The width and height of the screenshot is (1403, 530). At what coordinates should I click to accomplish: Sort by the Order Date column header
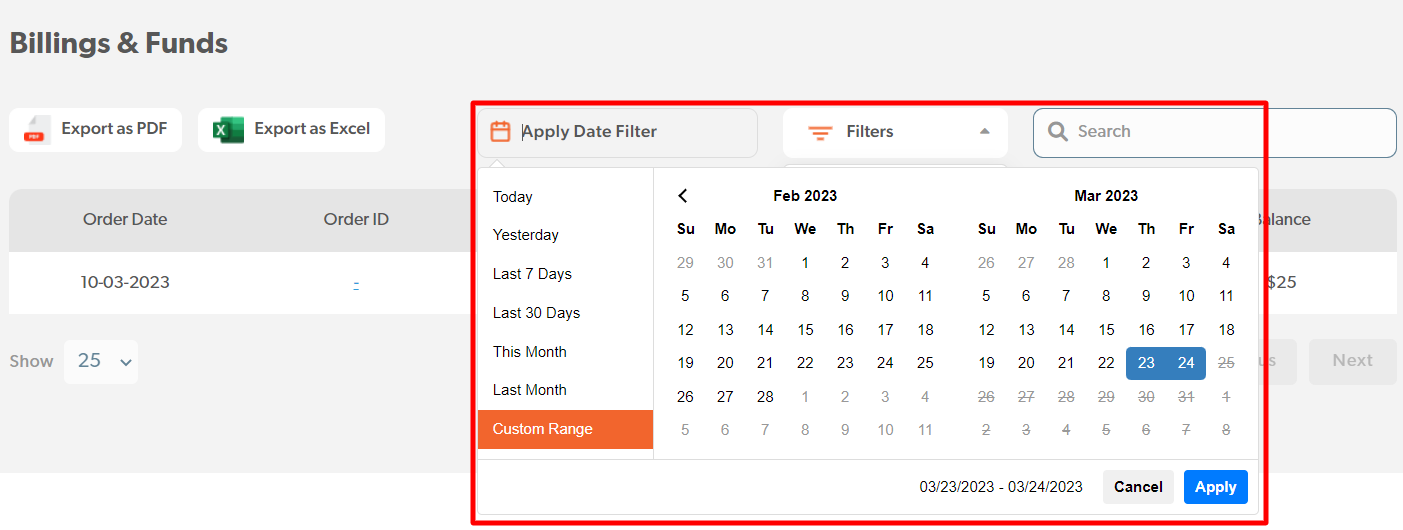(x=125, y=220)
